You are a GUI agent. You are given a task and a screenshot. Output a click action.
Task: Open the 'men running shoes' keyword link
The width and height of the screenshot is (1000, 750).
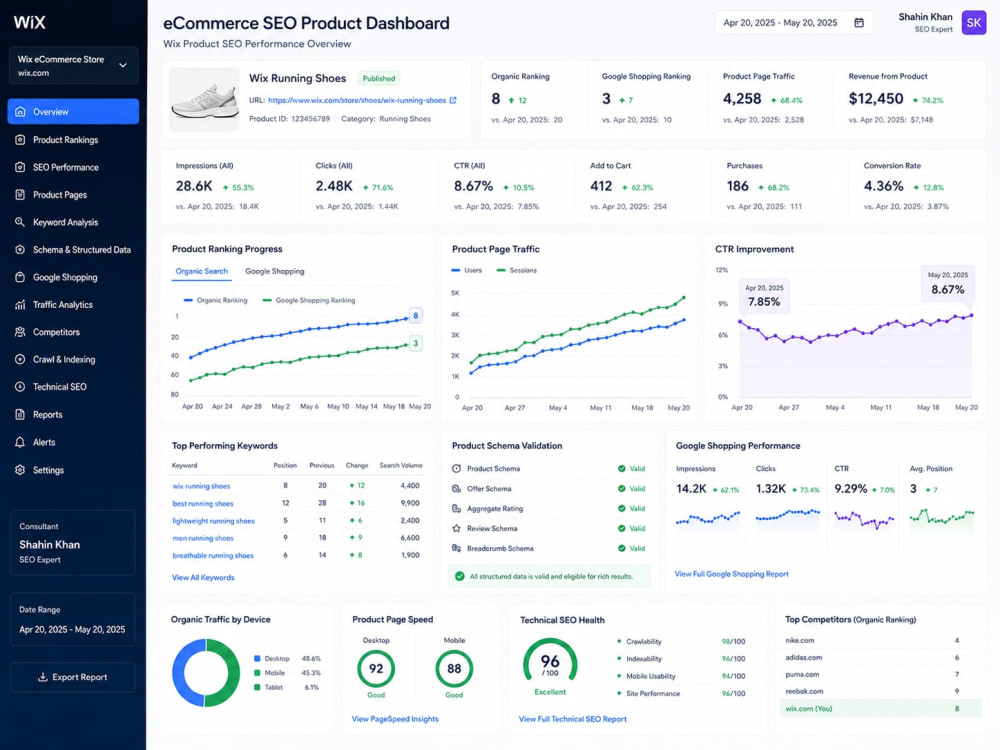(x=203, y=538)
